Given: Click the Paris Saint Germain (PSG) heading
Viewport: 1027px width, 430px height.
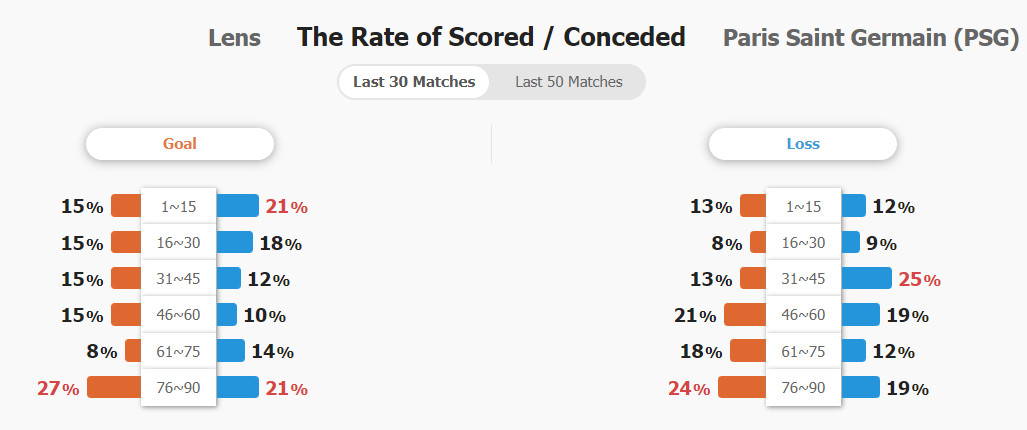Looking at the screenshot, I should coord(870,38).
